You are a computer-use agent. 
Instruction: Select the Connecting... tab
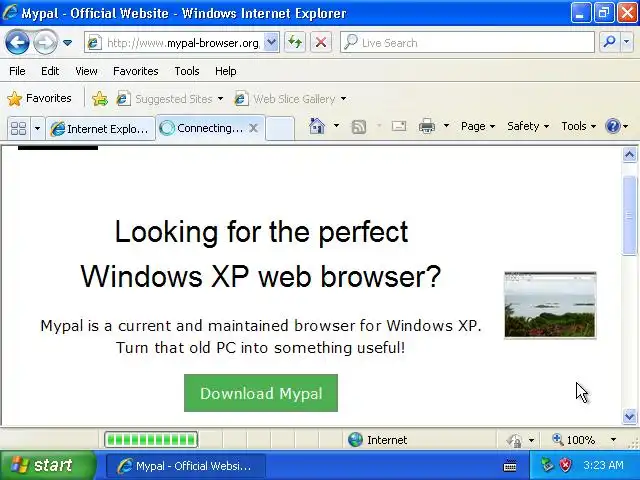(202, 128)
